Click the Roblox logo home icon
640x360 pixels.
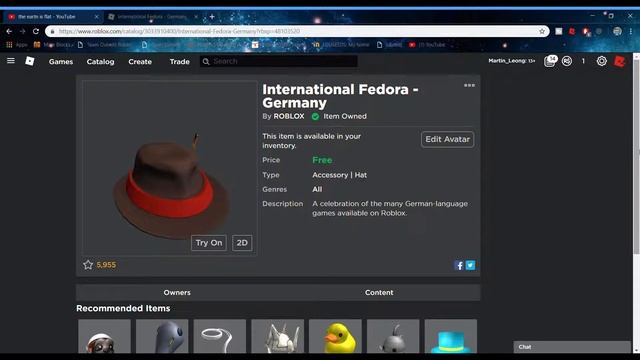click(x=30, y=61)
